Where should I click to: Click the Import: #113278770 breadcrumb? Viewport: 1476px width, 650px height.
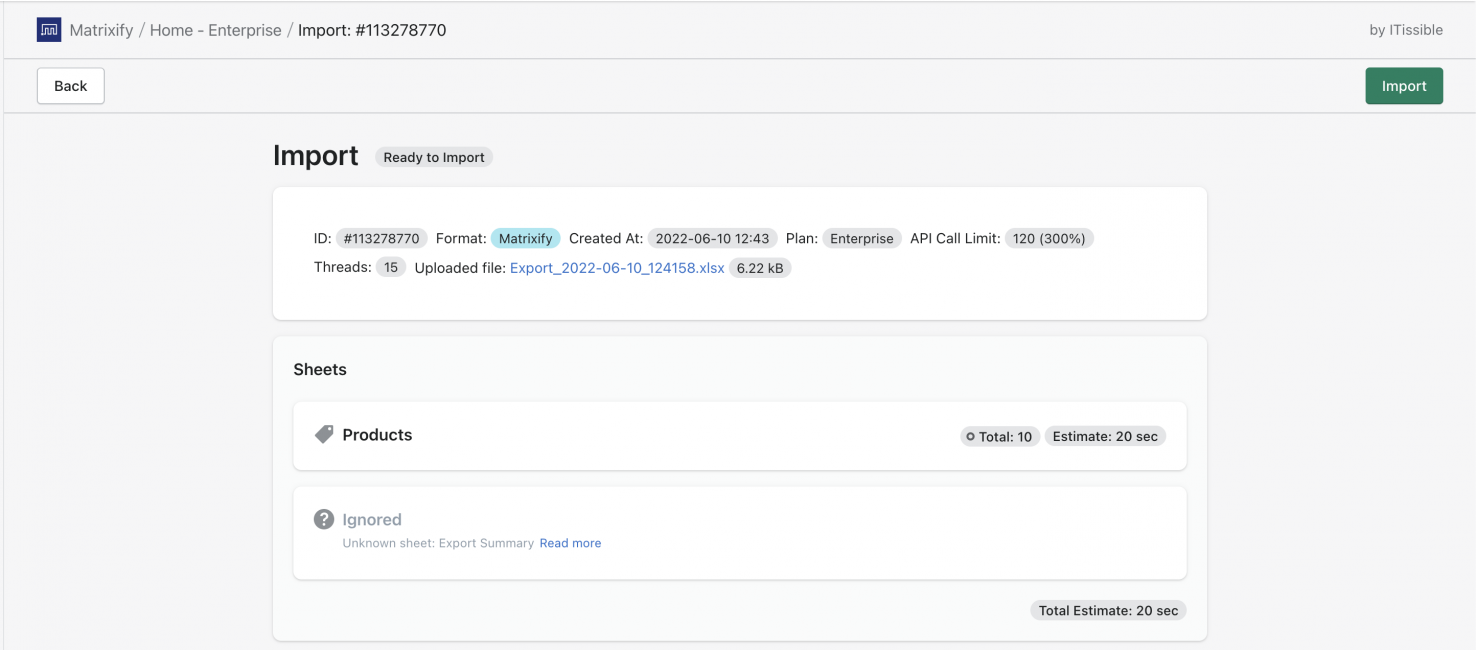pos(371,29)
